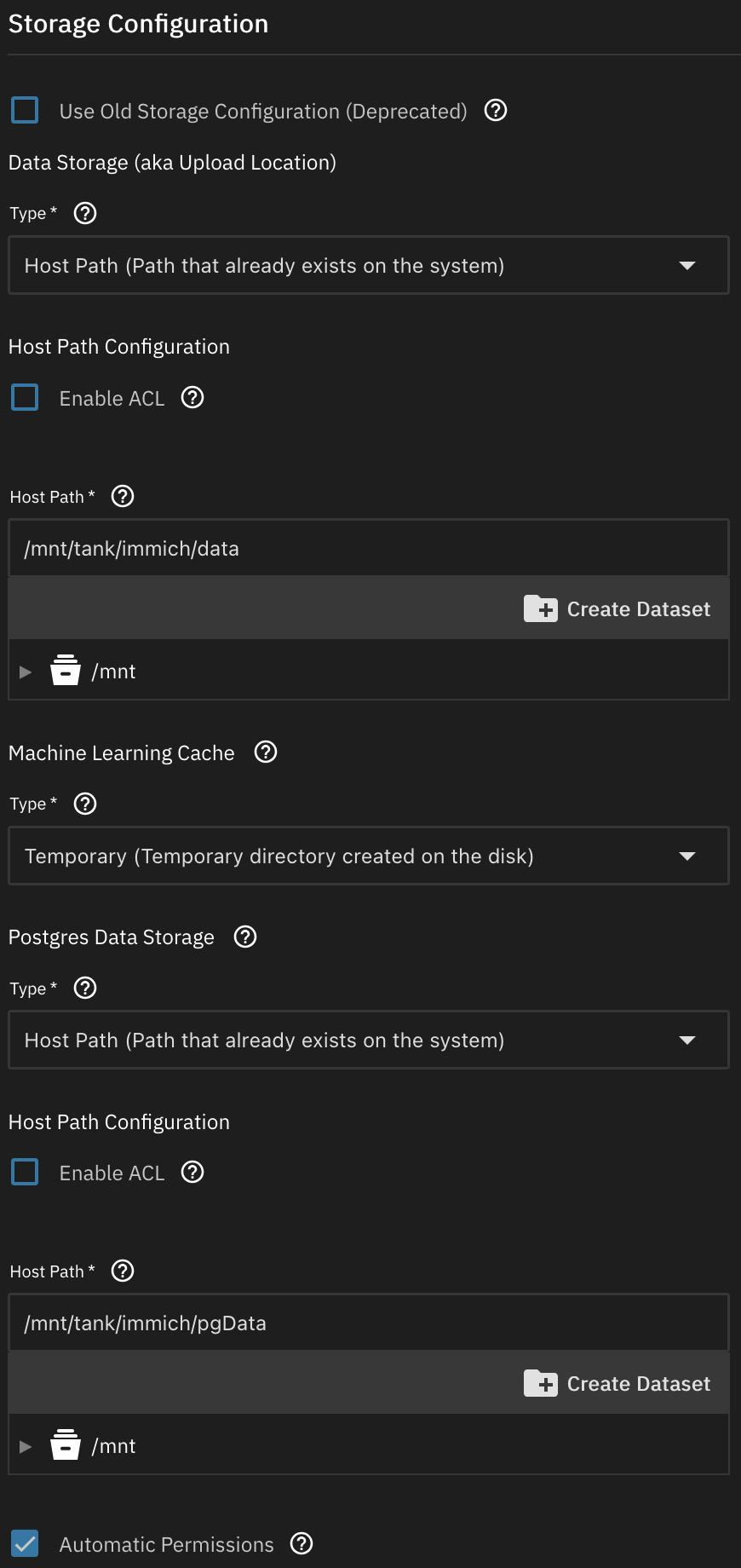Expand the /mnt directory tree for Data Storage

pos(26,671)
